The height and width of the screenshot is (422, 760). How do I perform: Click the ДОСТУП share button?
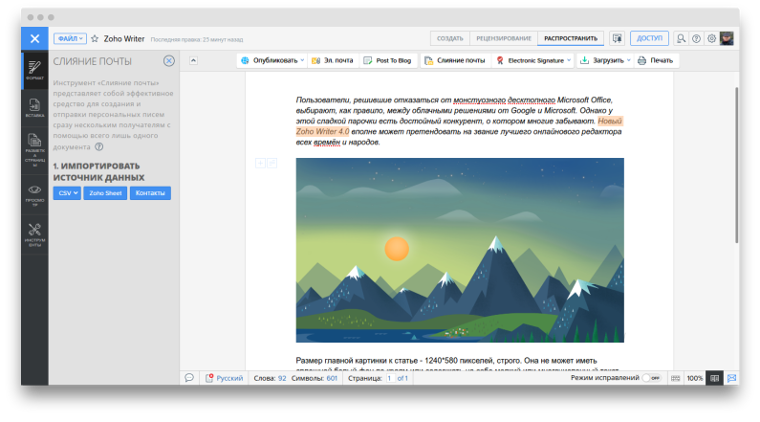pos(649,38)
